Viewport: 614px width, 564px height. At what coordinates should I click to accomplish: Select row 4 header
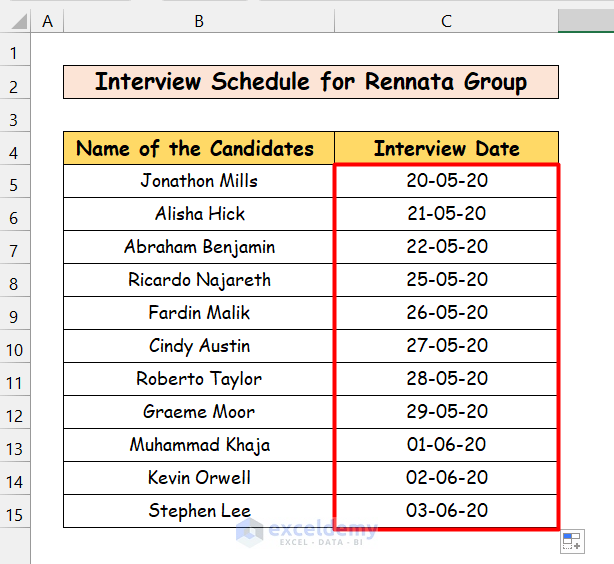pyautogui.click(x=15, y=152)
